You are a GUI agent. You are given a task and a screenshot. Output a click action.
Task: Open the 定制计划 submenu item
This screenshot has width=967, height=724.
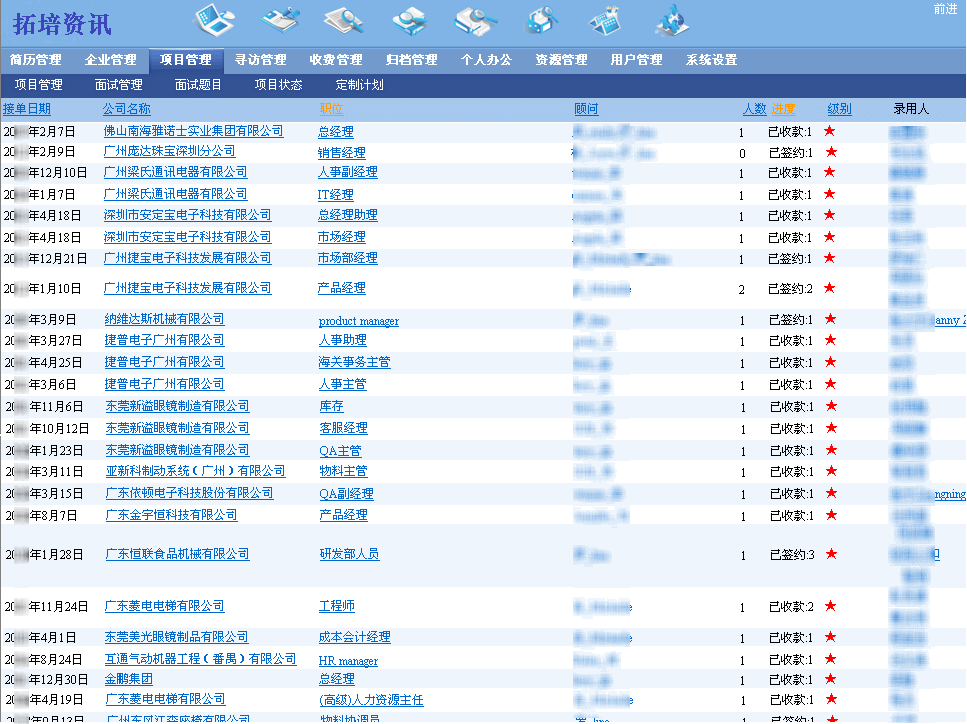[360, 84]
